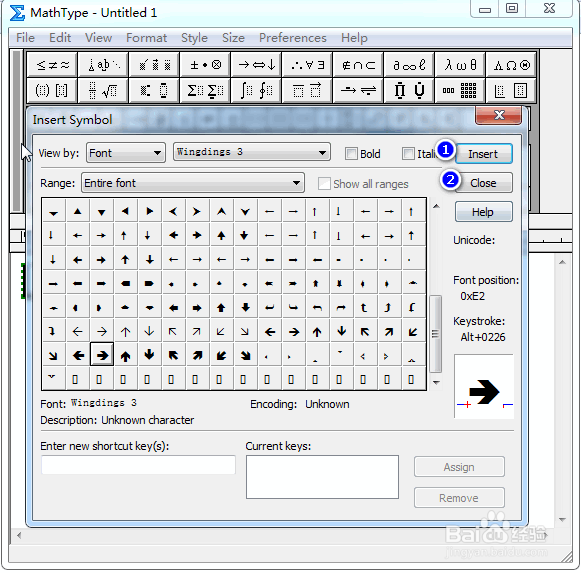The height and width of the screenshot is (573, 581).
Task: Open the Help menu in menu bar
Action: point(354,38)
